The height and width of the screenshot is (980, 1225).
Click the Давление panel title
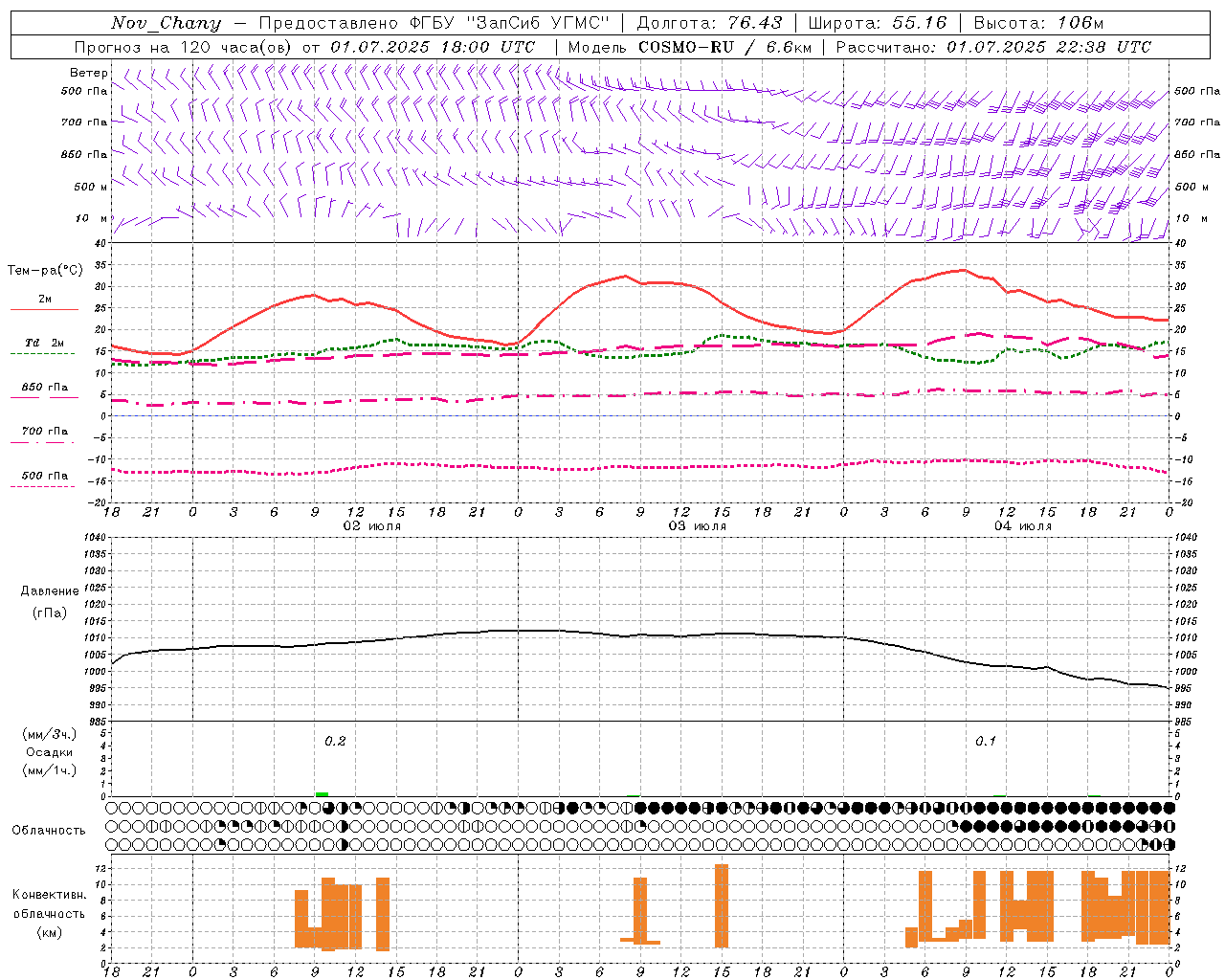(50, 591)
